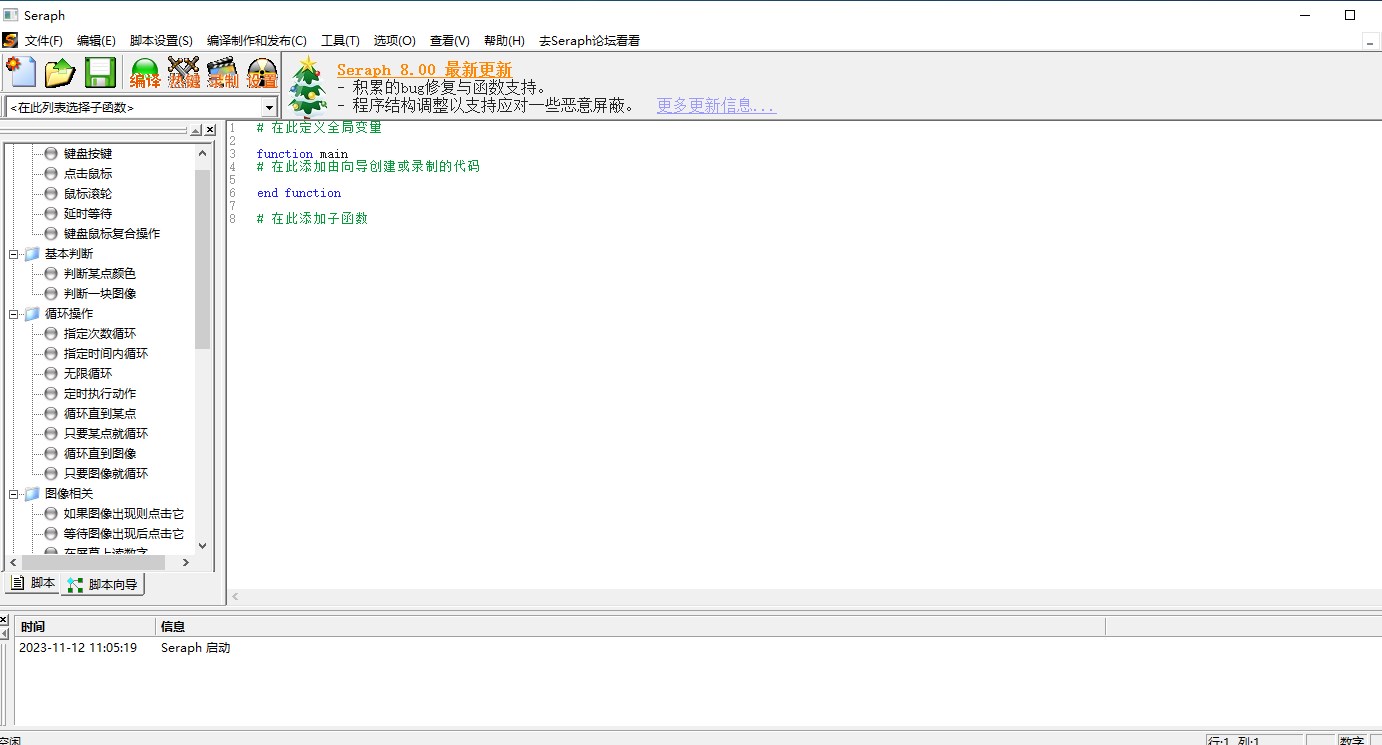This screenshot has width=1382, height=745.
Task: Click the 2023-11-12 11:05:19 timestamp
Action: pos(78,648)
